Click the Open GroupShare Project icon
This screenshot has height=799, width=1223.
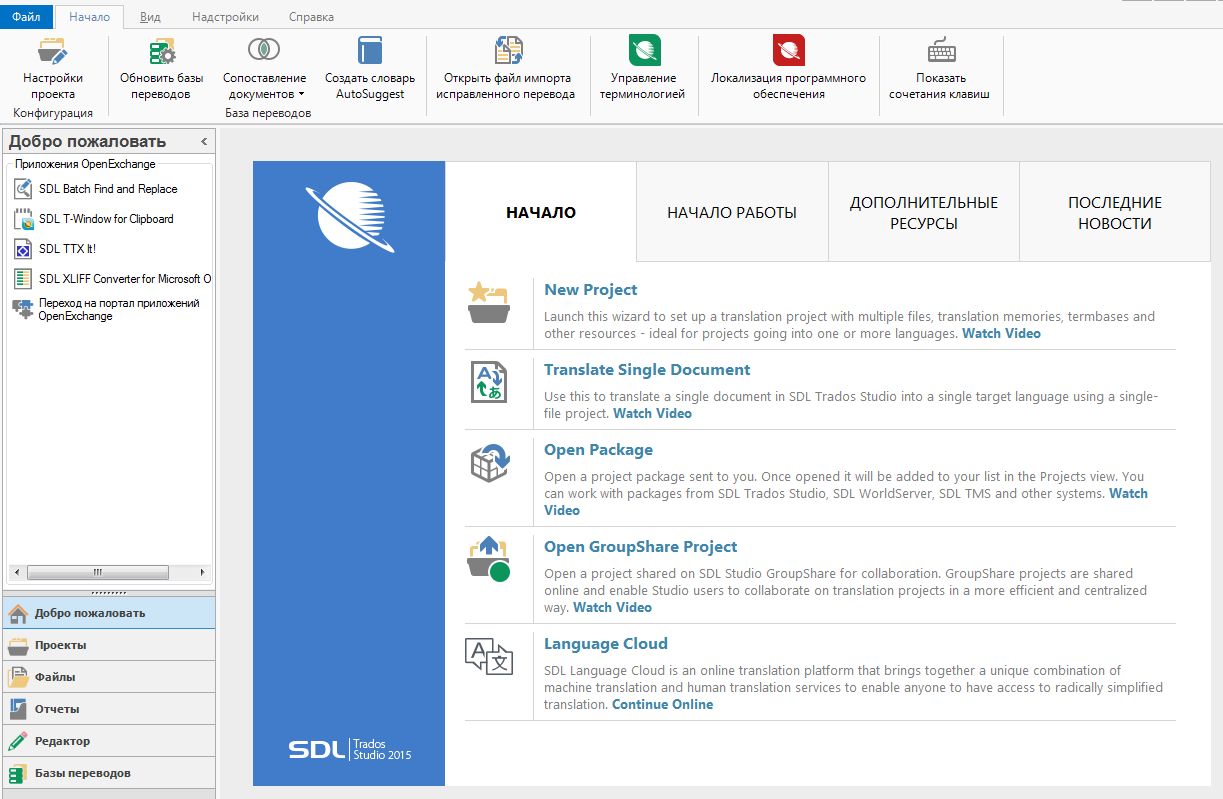point(489,559)
